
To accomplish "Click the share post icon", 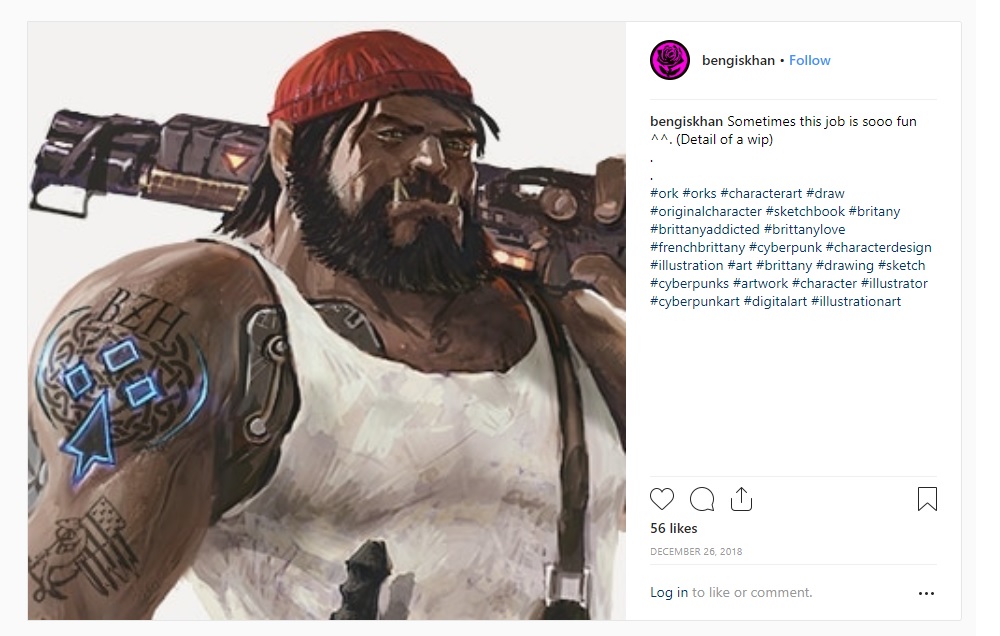I will 741,499.
